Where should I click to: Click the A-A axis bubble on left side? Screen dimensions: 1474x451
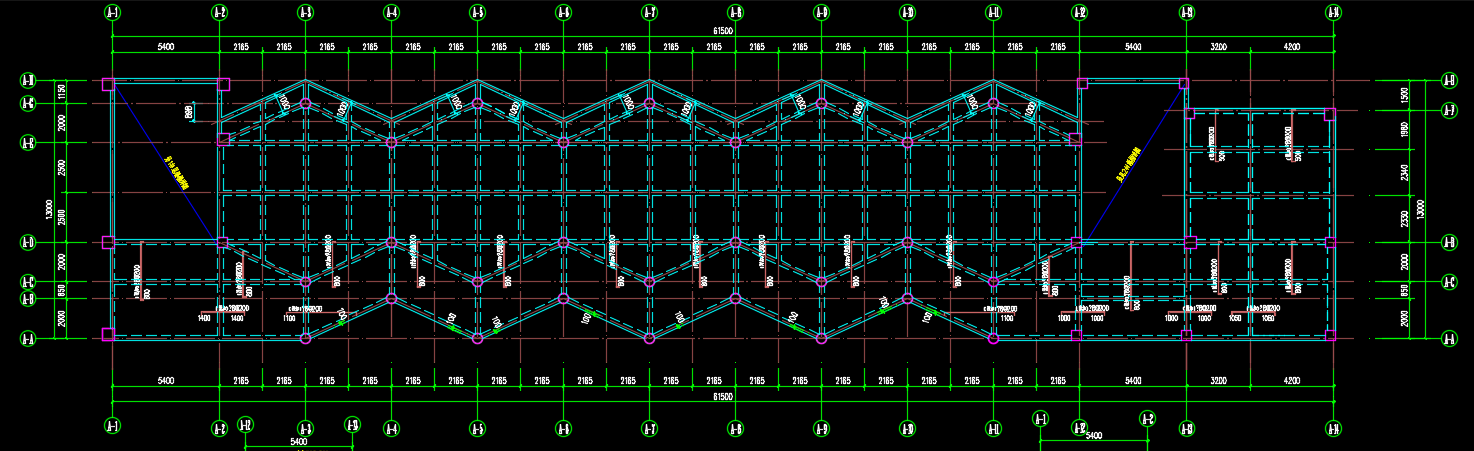click(x=29, y=340)
